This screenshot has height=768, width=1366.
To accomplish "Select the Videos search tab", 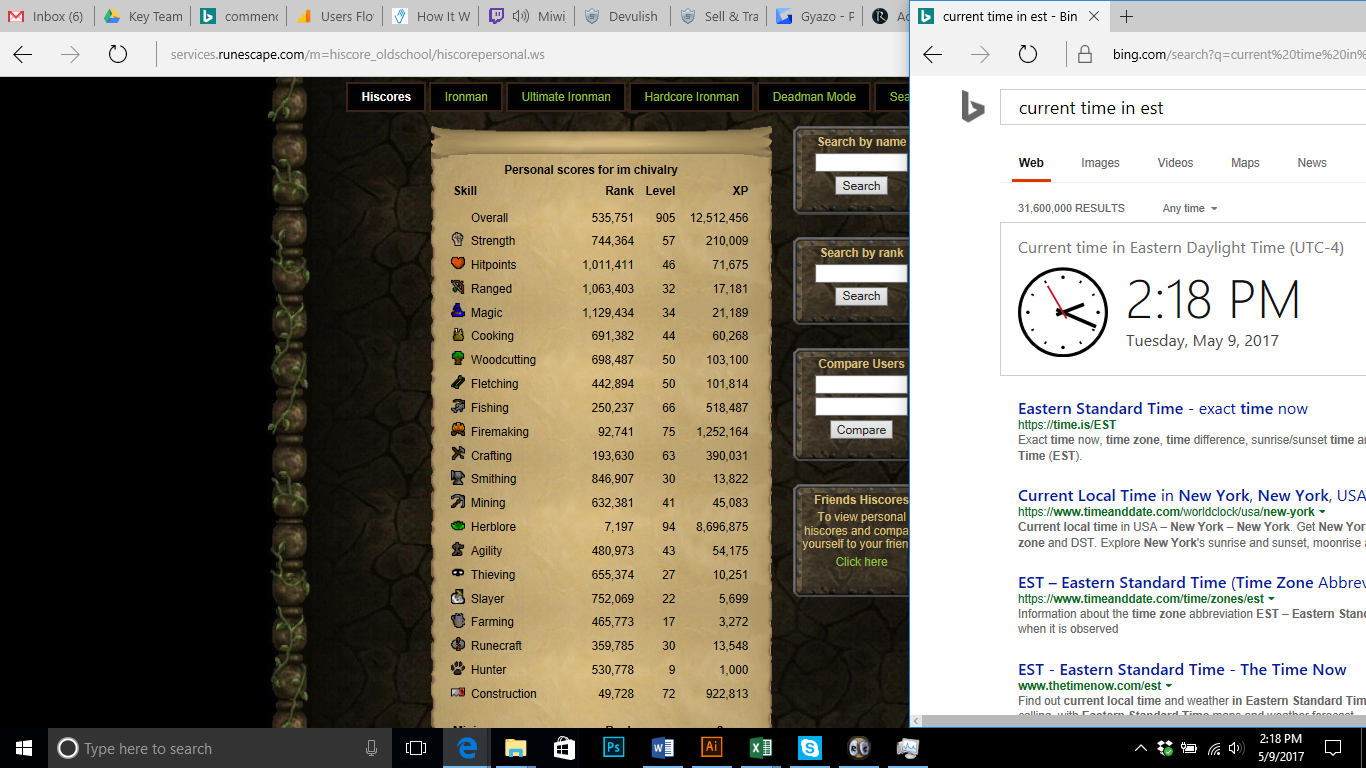I will coord(1175,163).
